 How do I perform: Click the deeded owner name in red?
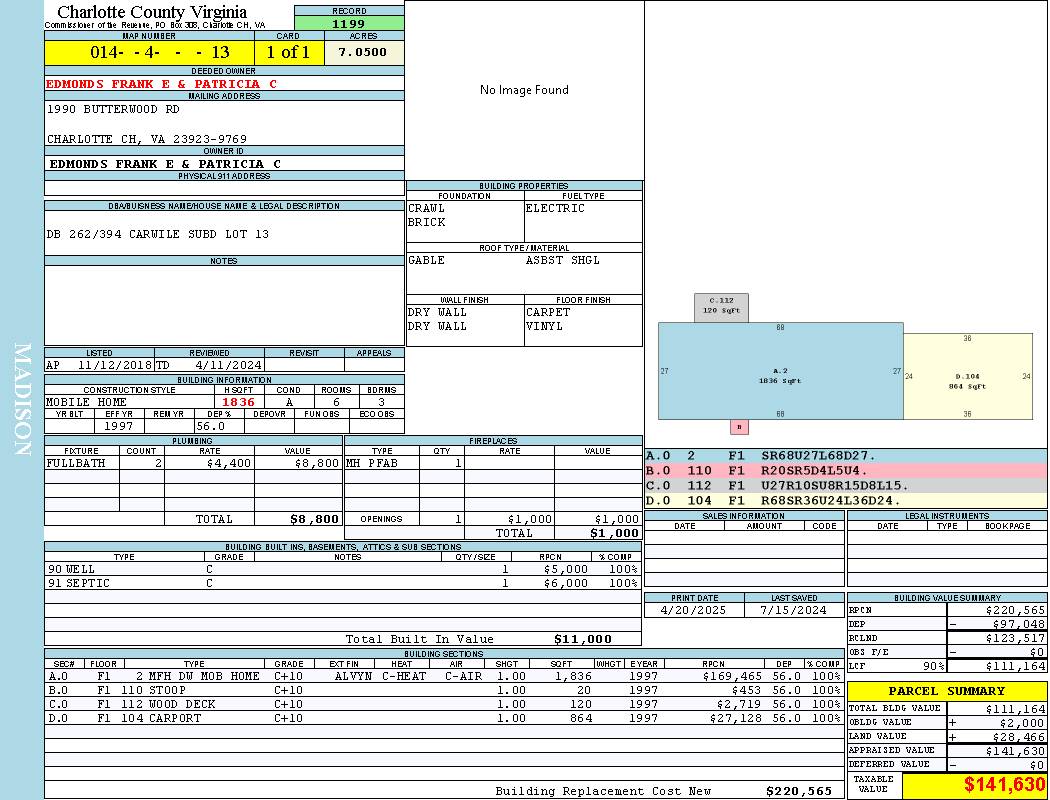161,84
